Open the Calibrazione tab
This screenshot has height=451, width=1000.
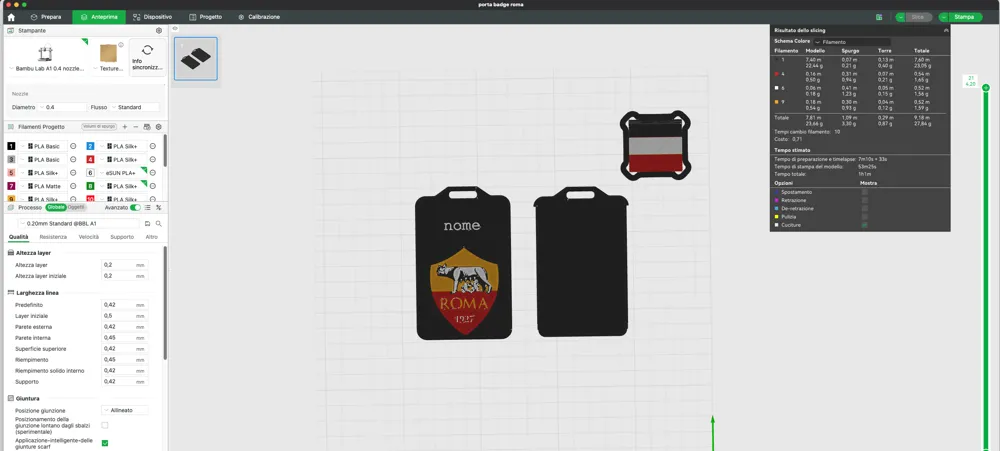click(x=259, y=17)
